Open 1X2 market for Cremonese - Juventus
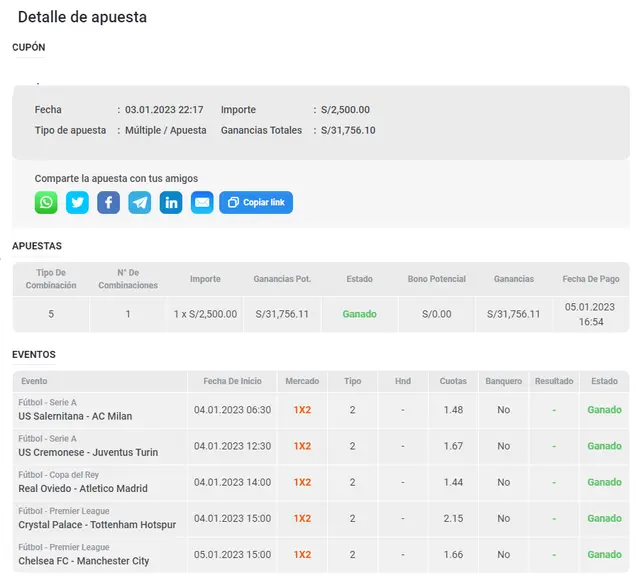The height and width of the screenshot is (587, 640). [302, 446]
